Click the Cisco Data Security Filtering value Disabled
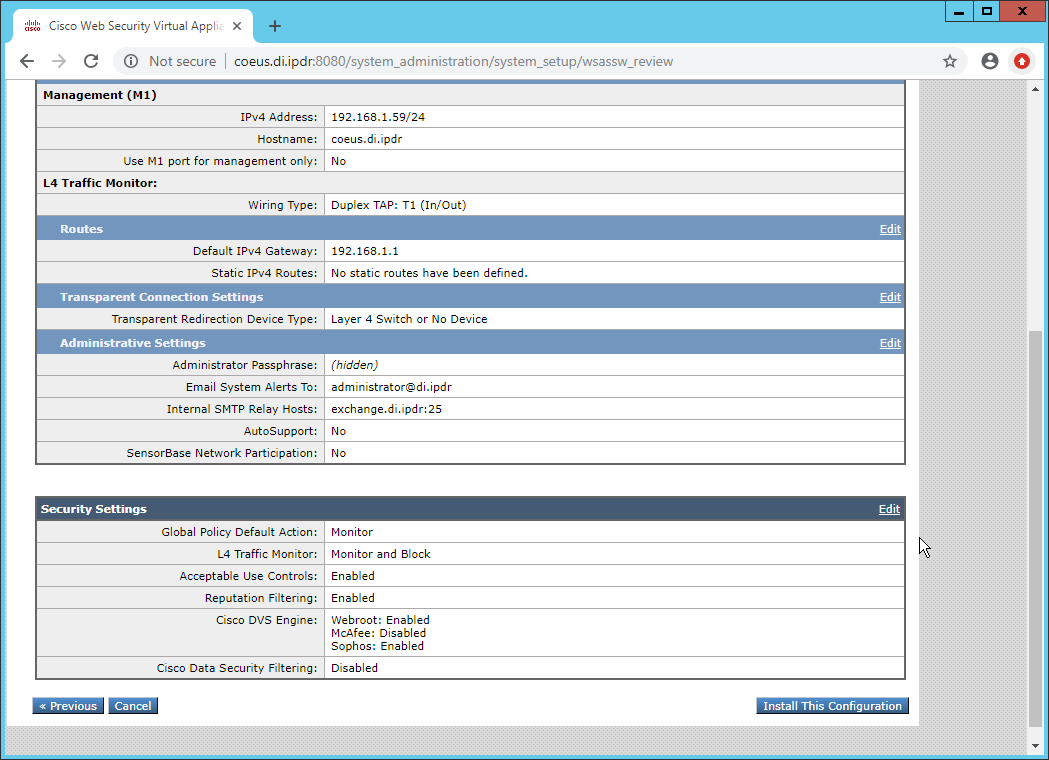Image resolution: width=1049 pixels, height=760 pixels. [355, 668]
